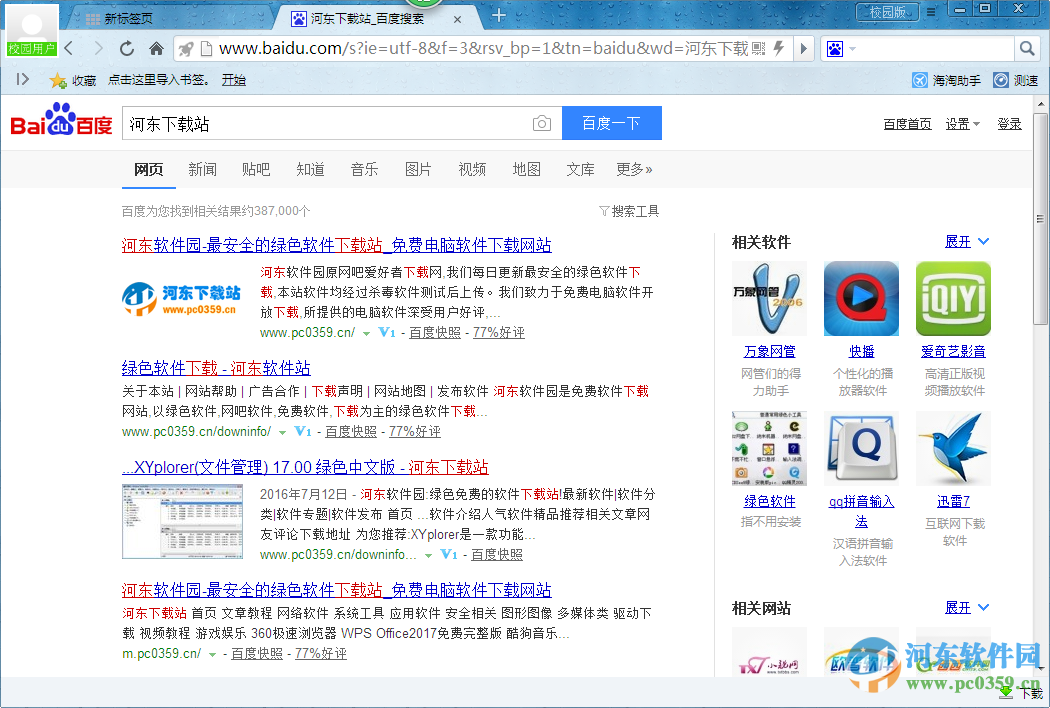Click 百度一下 search button
1050x708 pixels.
click(x=611, y=123)
